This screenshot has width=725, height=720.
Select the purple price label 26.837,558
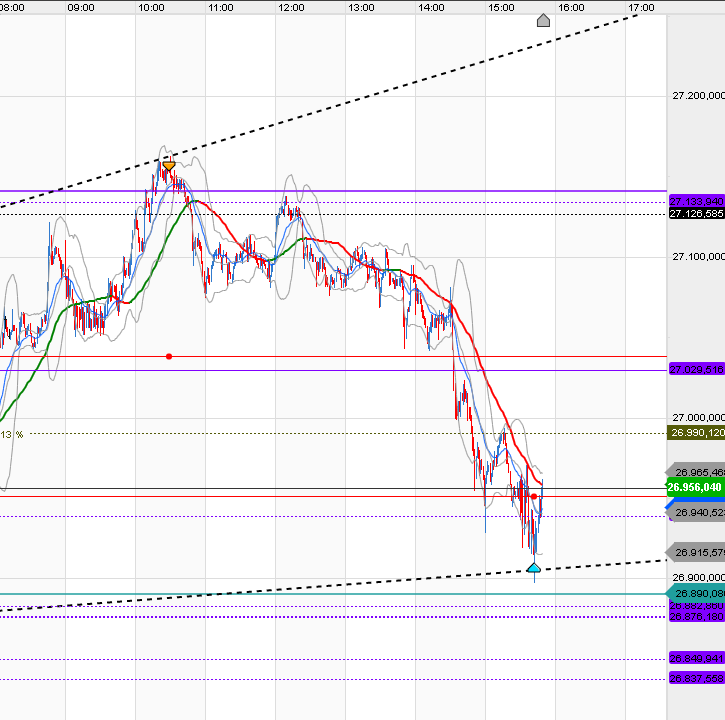coord(696,678)
